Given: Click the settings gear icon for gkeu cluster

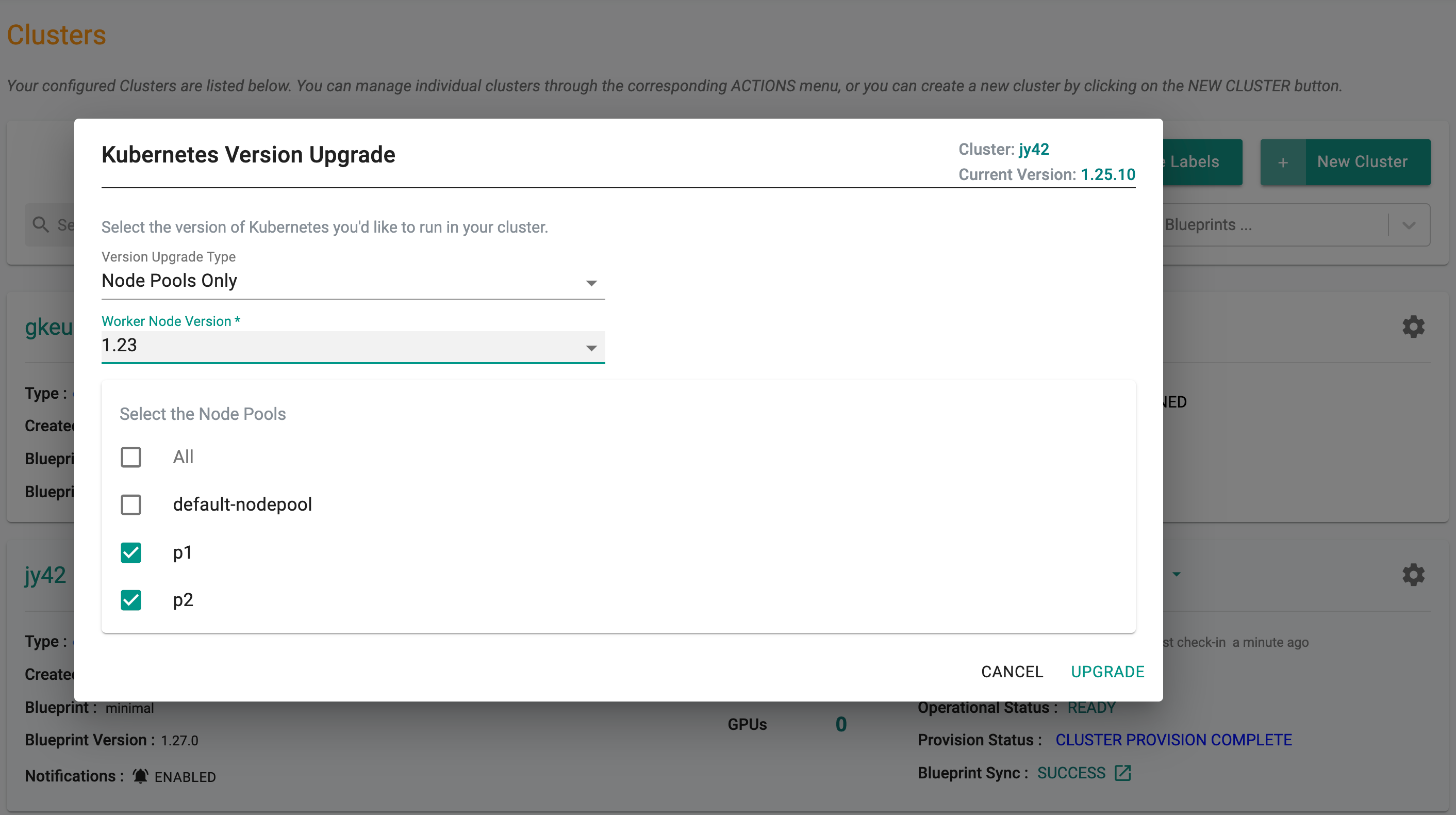Looking at the screenshot, I should pos(1414,326).
